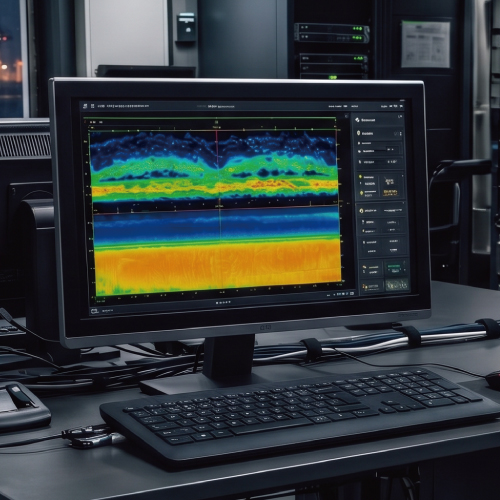Viewport: 500px width, 500px height.
Task: Toggle the green status indicator bar in the lower panel
Action: (394, 266)
